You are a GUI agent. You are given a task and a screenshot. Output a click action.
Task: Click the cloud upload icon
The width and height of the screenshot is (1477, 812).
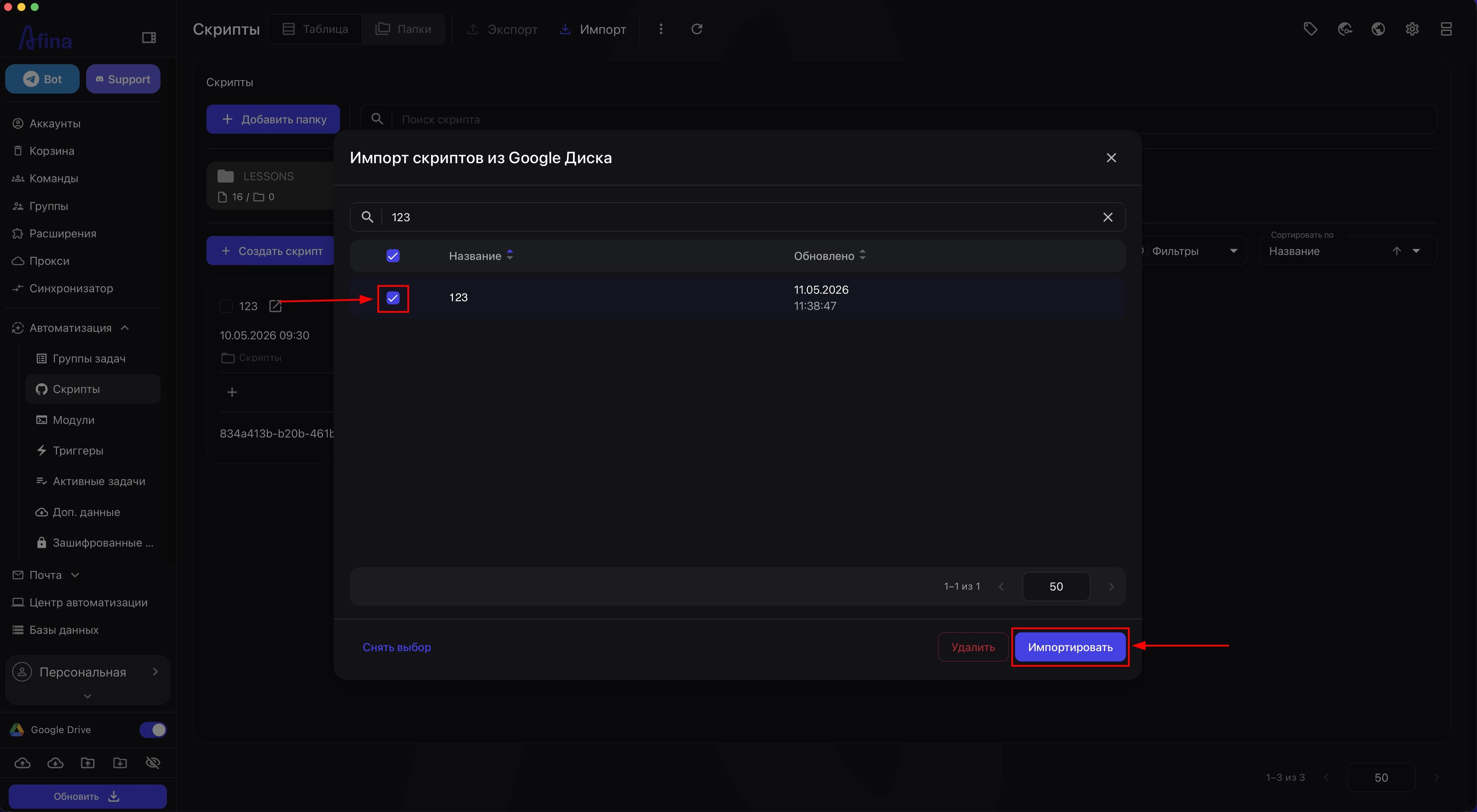(x=22, y=763)
